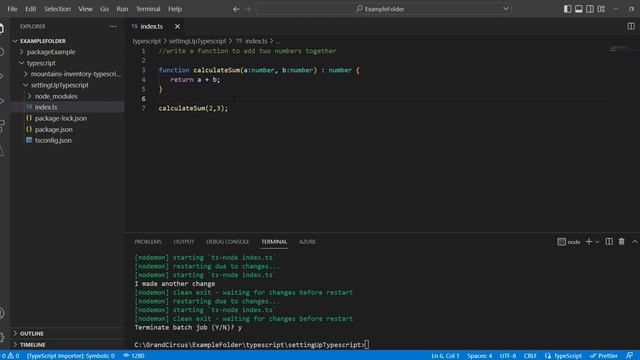Open the Edit menu

click(x=31, y=9)
